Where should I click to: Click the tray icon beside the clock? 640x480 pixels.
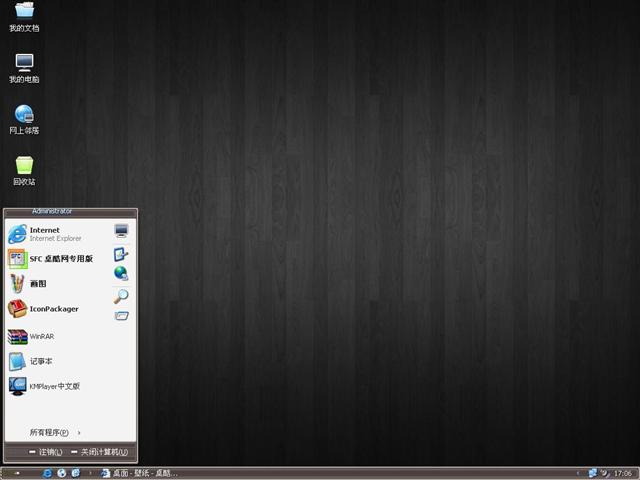(x=605, y=473)
